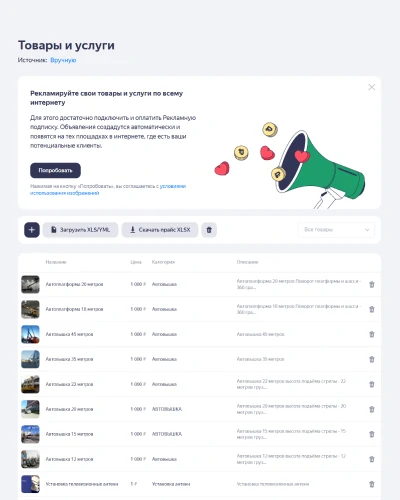Click the plus icon to add product
400x500 pixels.
point(32,230)
